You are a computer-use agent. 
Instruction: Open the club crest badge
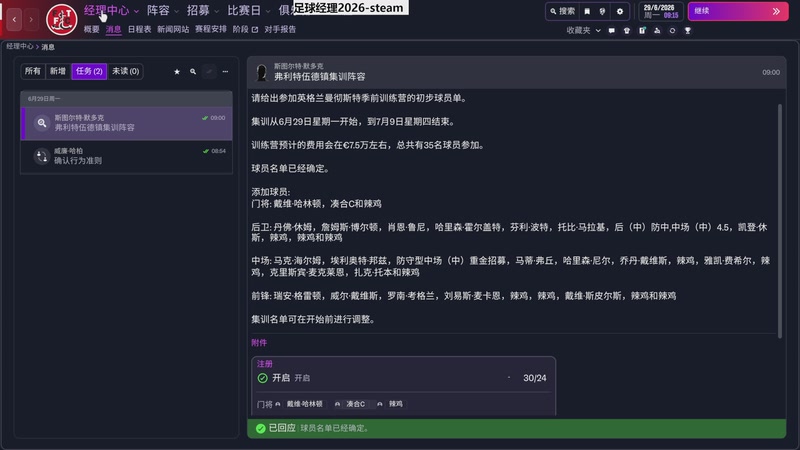click(62, 19)
